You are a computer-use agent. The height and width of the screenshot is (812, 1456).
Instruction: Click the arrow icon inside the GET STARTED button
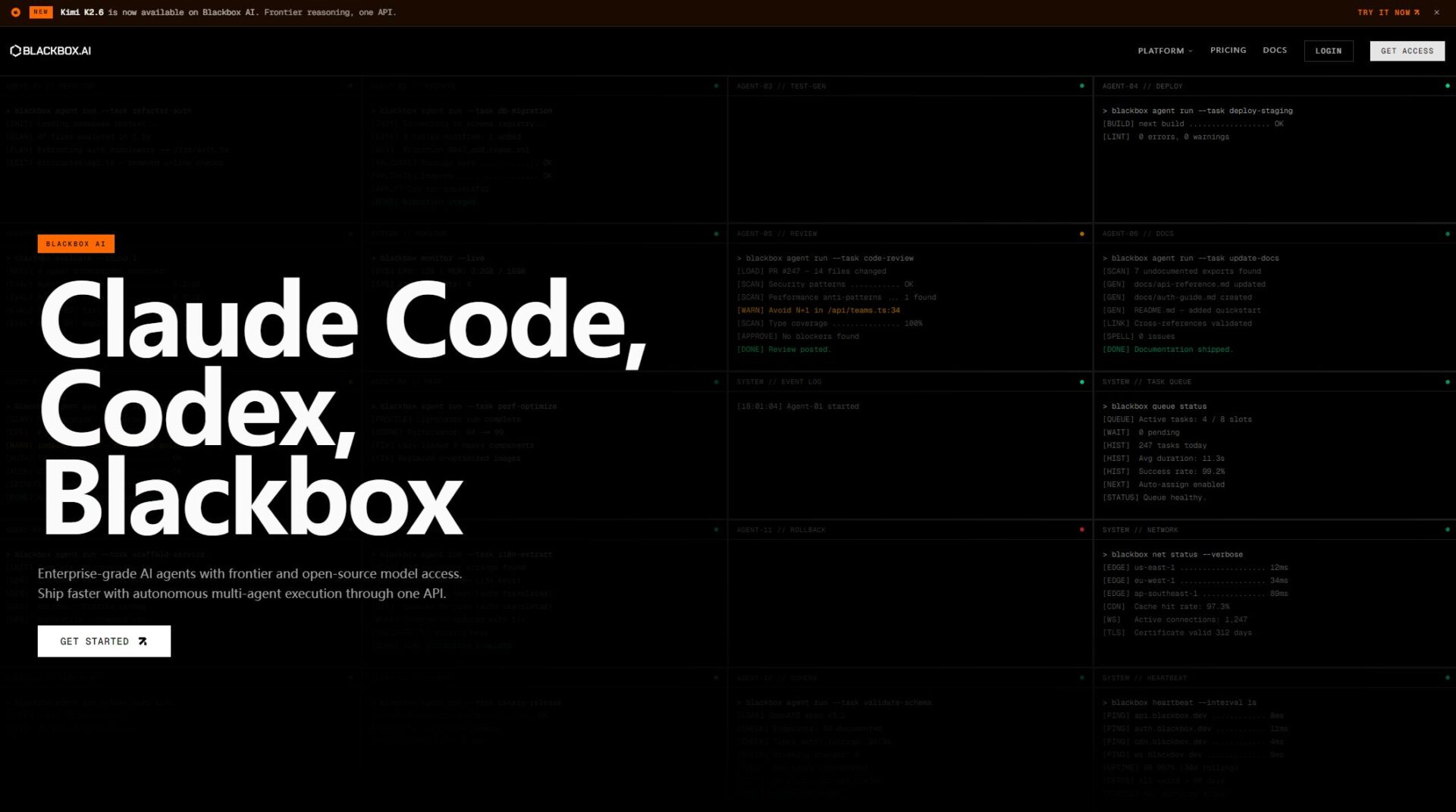[143, 641]
